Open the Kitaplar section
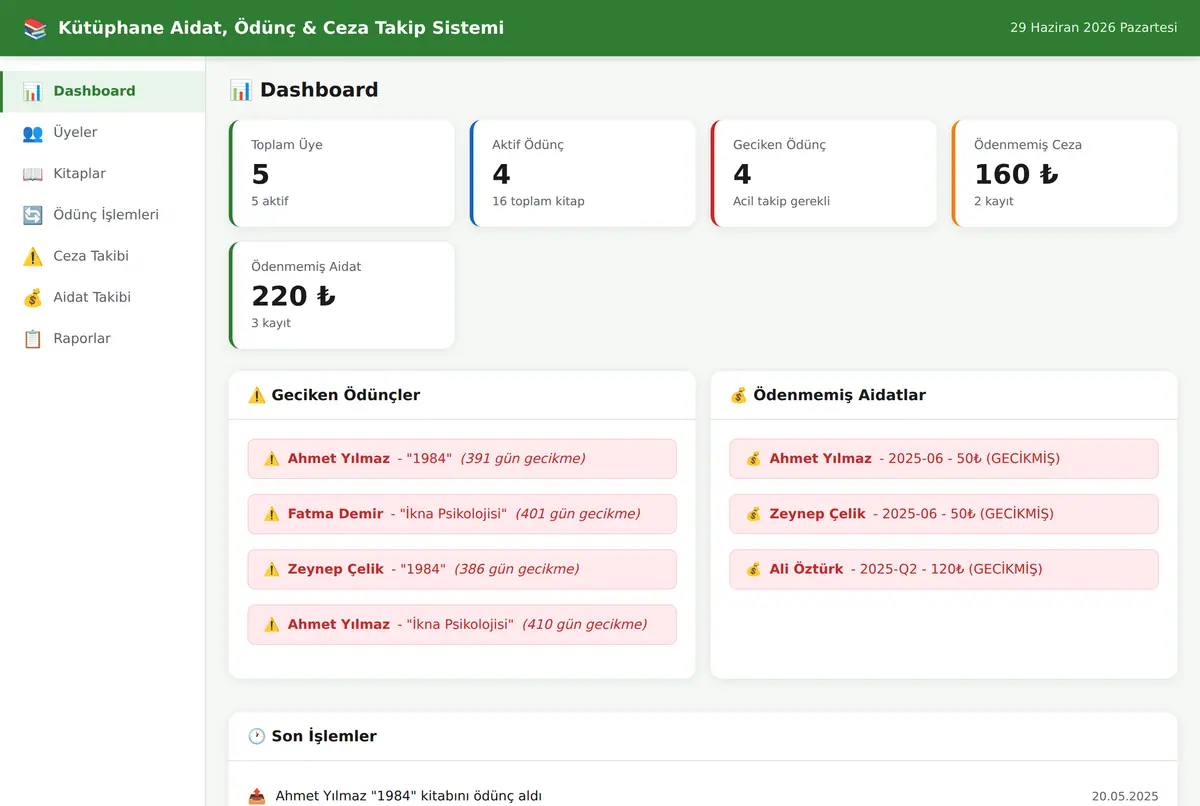Viewport: 1200px width, 806px height. [x=103, y=174]
